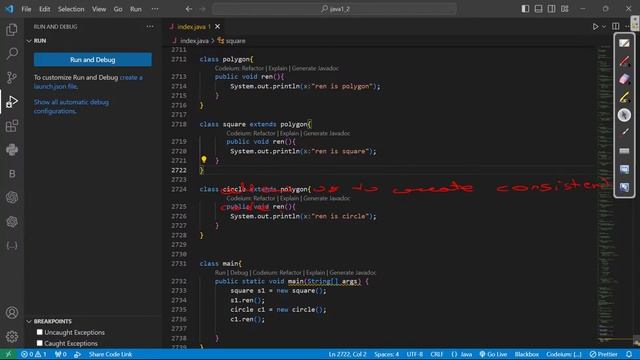Click the UTF-8 encoding status item

pyautogui.click(x=415, y=354)
